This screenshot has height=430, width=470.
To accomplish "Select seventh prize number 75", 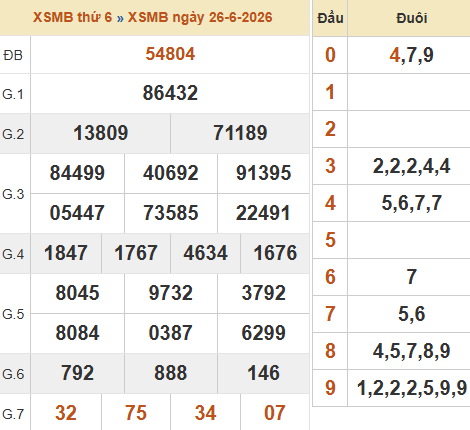I will pyautogui.click(x=136, y=413).
